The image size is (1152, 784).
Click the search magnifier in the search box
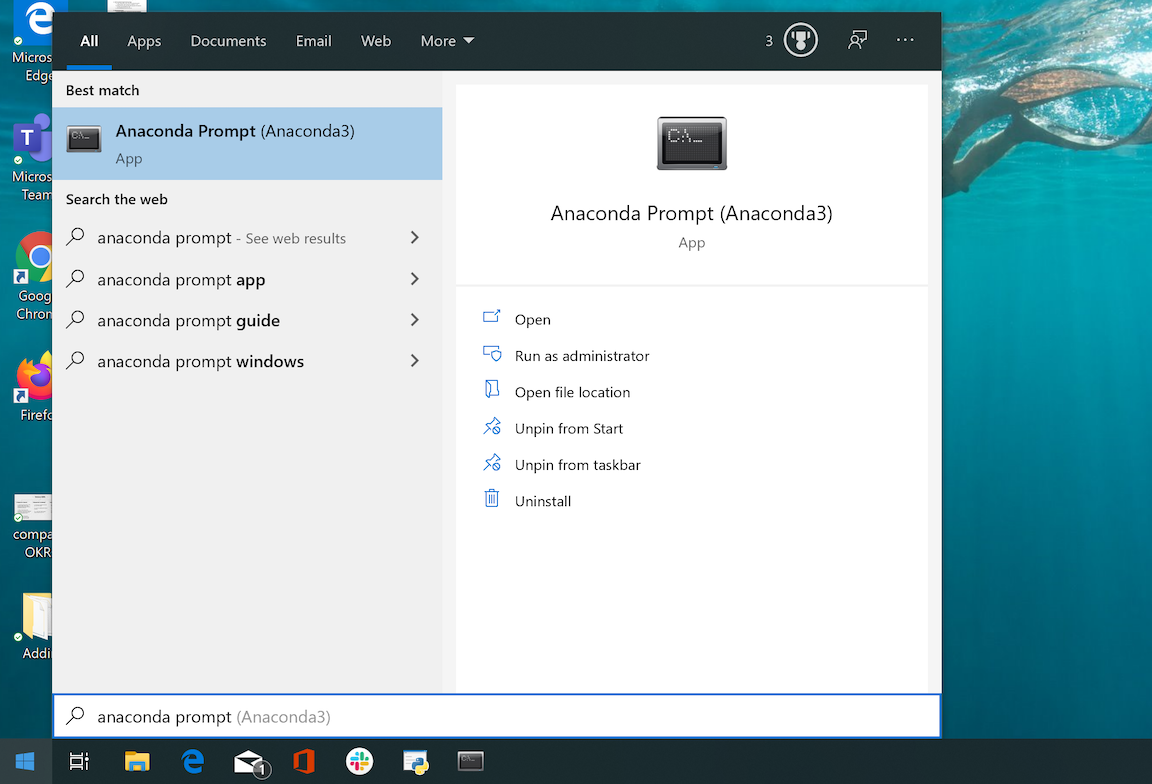[x=76, y=716]
